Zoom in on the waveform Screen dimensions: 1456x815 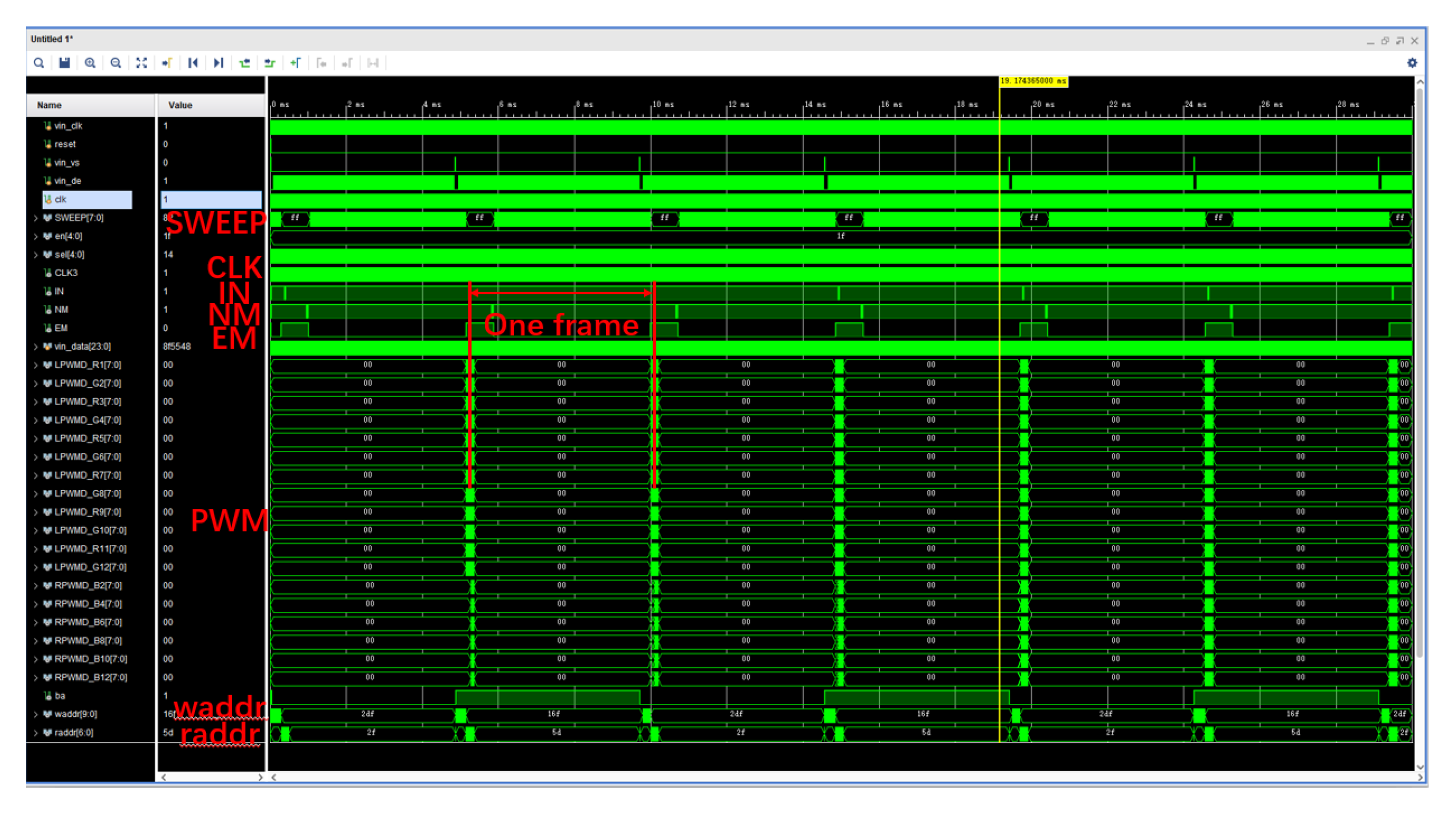pos(90,63)
